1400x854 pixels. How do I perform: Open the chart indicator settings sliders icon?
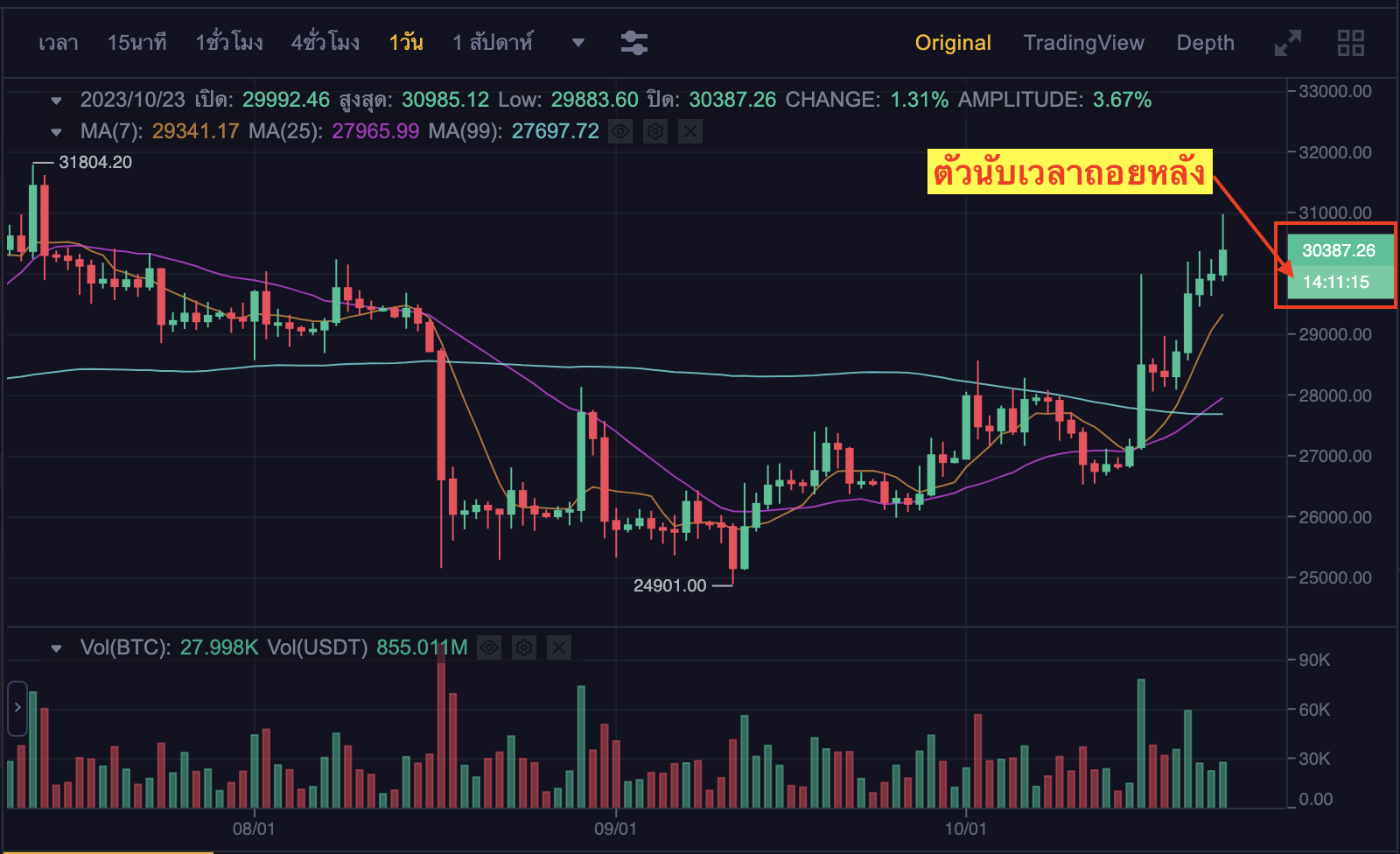click(x=633, y=43)
